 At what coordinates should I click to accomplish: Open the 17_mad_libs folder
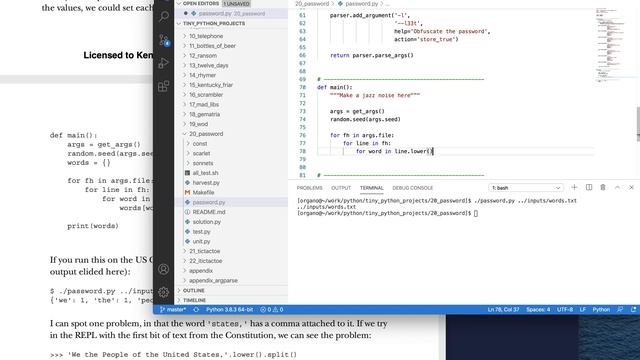tap(204, 104)
